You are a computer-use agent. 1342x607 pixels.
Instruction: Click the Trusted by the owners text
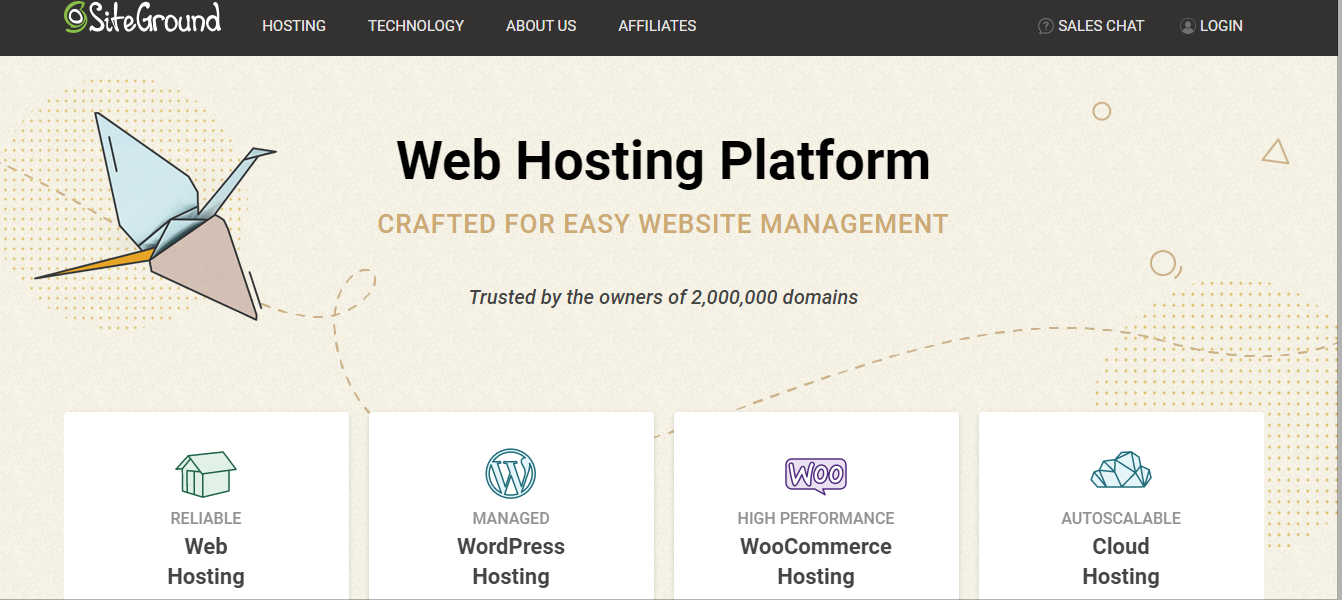coord(663,297)
